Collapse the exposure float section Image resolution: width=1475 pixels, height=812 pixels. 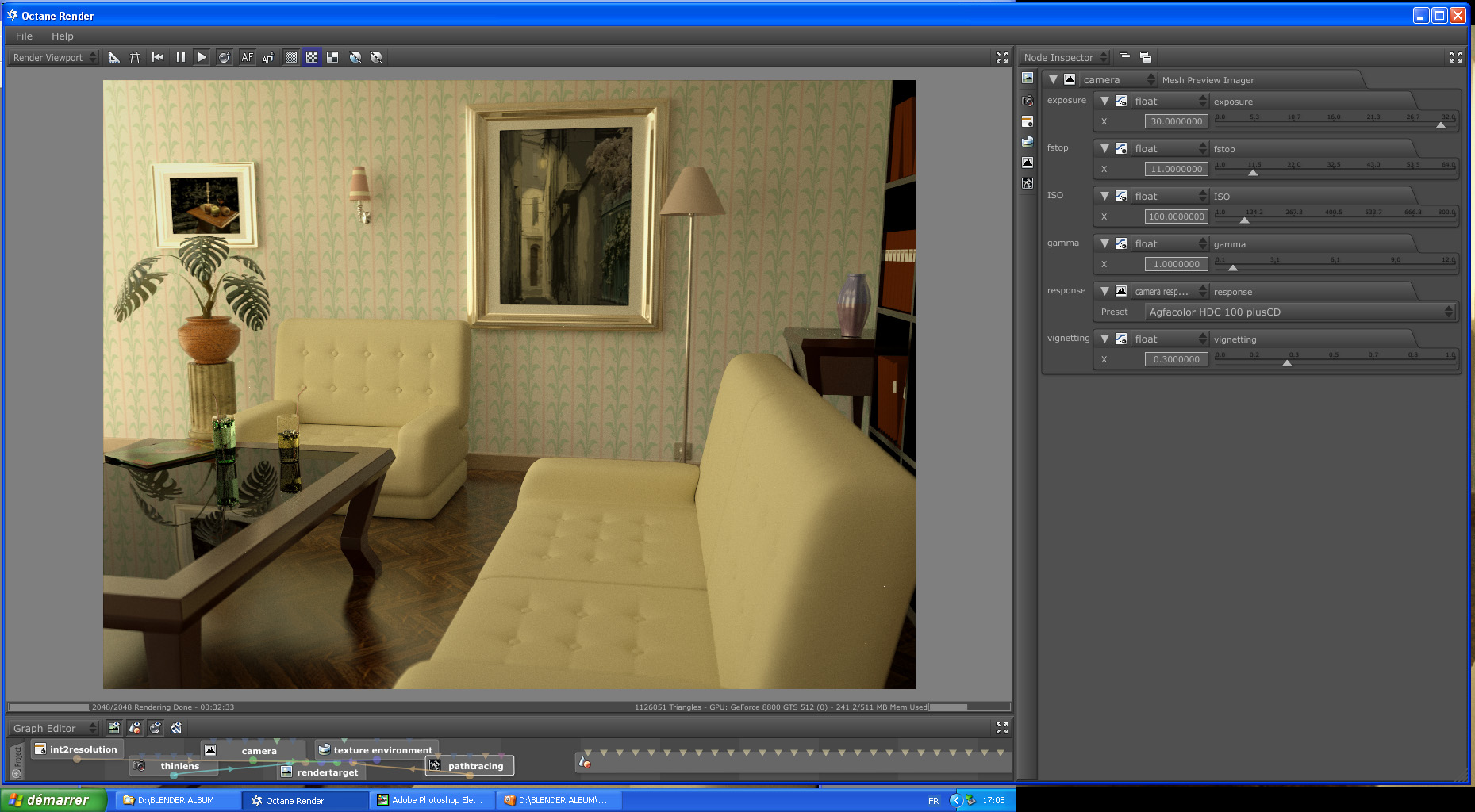click(1104, 101)
